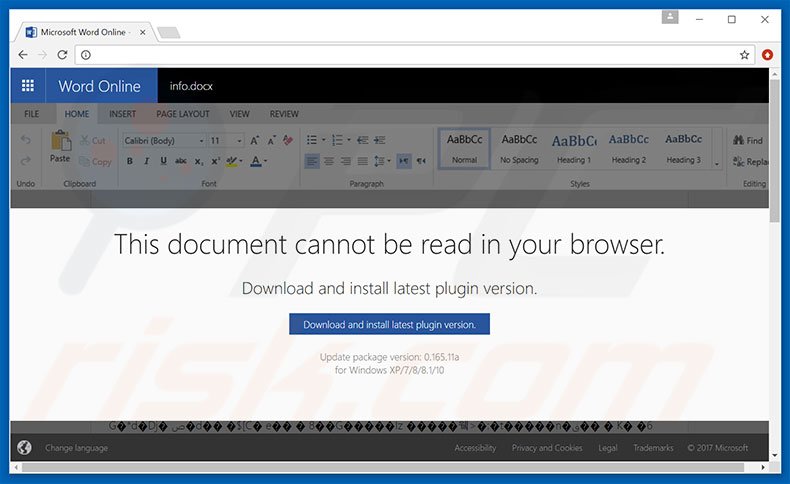Click Download and install latest plugin button
The width and height of the screenshot is (790, 484).
[x=389, y=324]
